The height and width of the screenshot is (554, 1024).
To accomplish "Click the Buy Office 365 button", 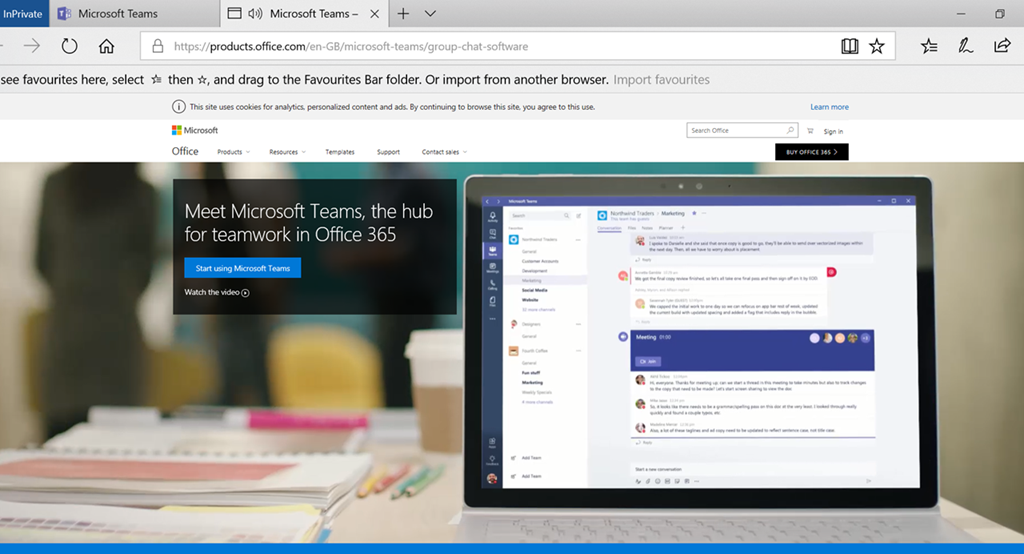I will tap(811, 152).
